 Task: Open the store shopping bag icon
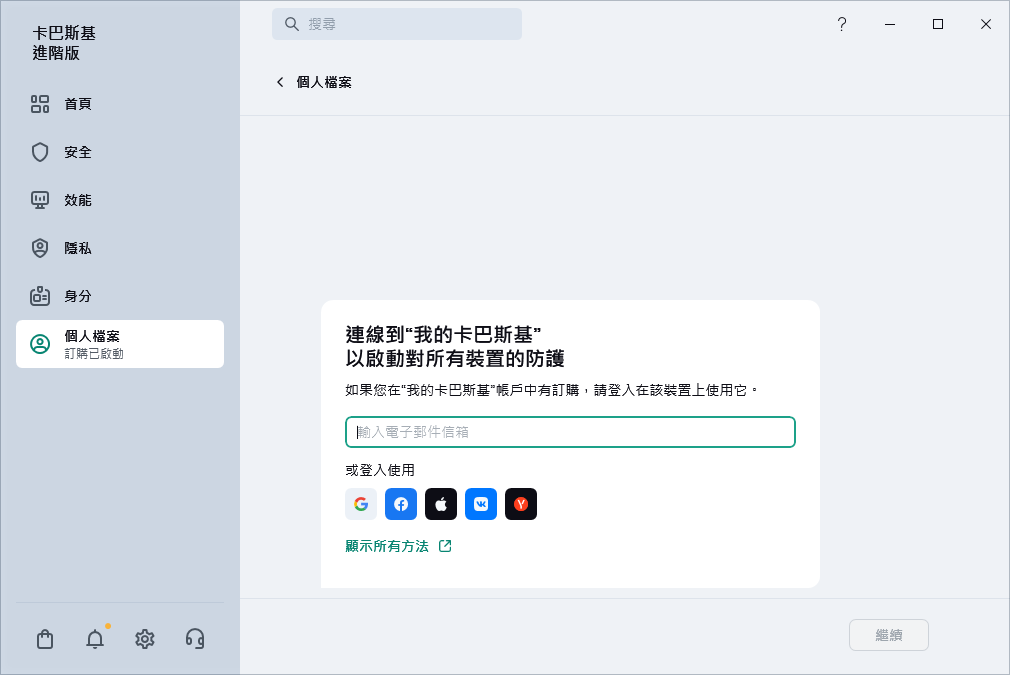44,638
